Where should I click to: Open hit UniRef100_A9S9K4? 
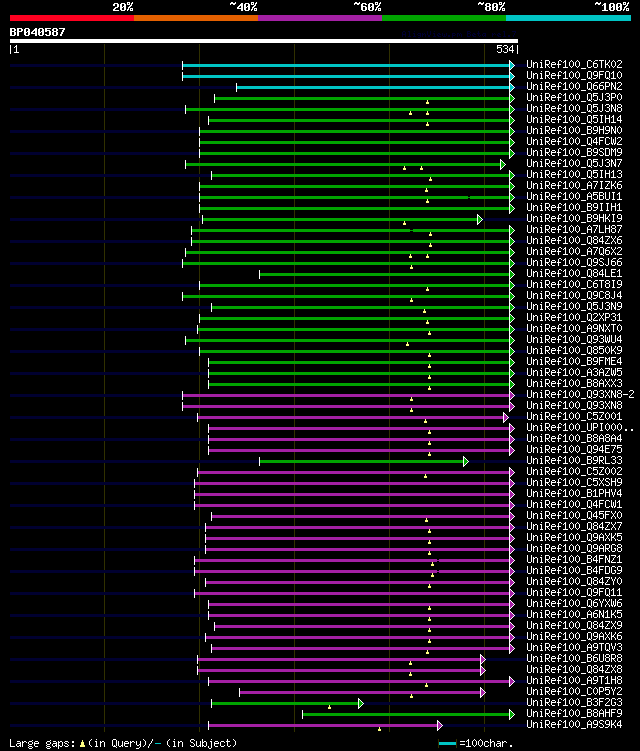pos(574,725)
